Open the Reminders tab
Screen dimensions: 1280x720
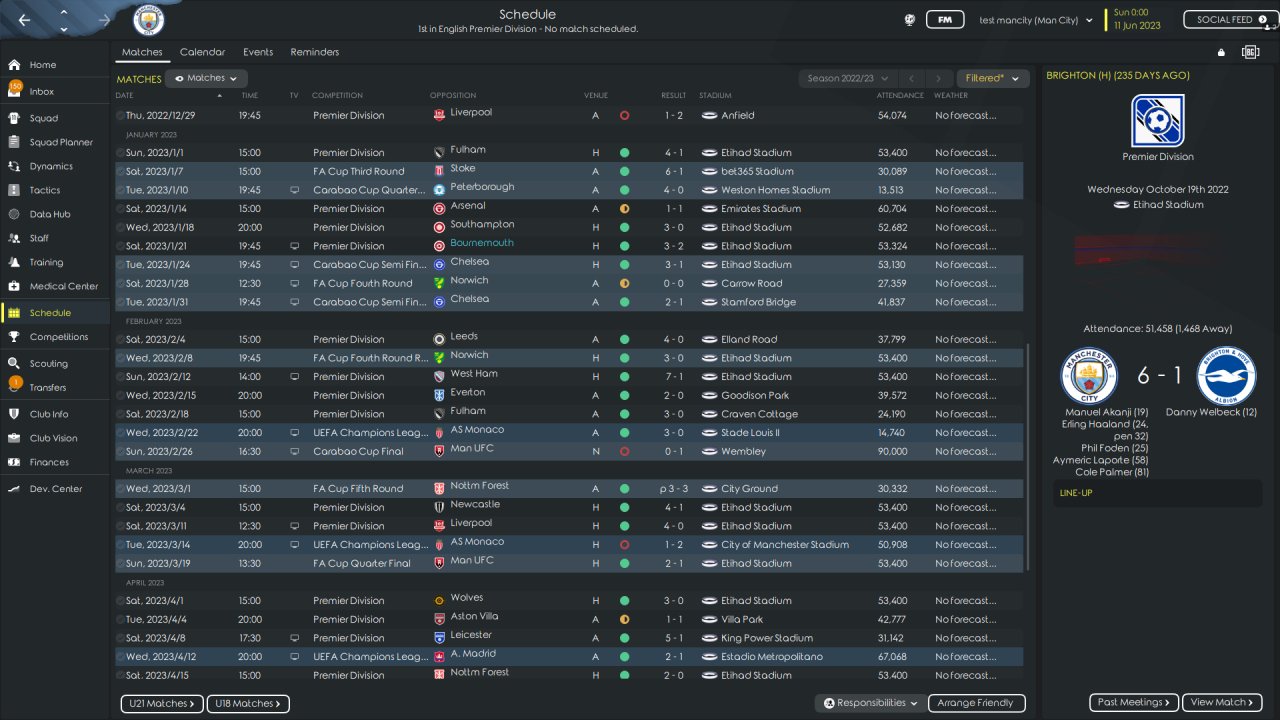315,52
